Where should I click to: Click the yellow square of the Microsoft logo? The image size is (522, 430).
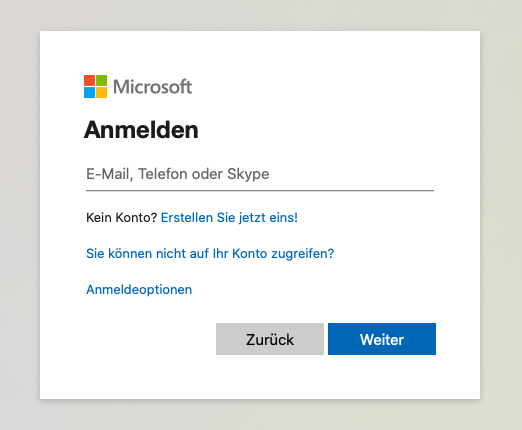(102, 92)
